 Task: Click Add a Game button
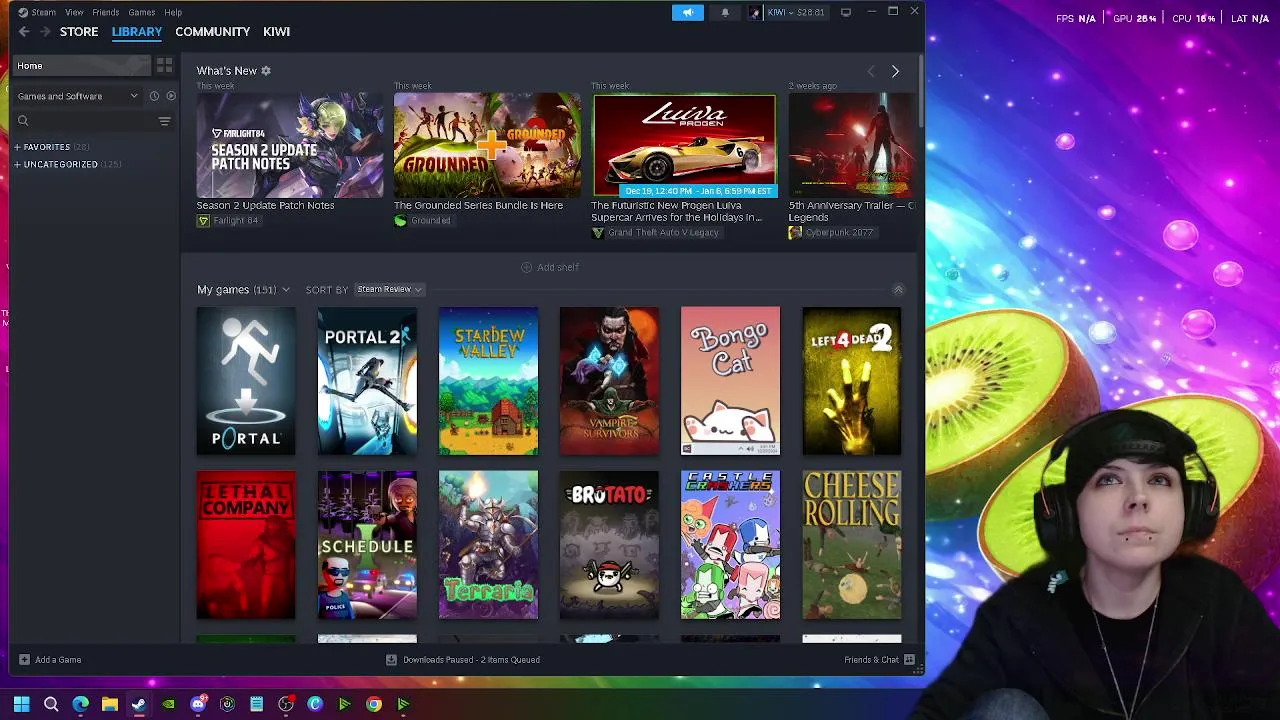coord(50,660)
